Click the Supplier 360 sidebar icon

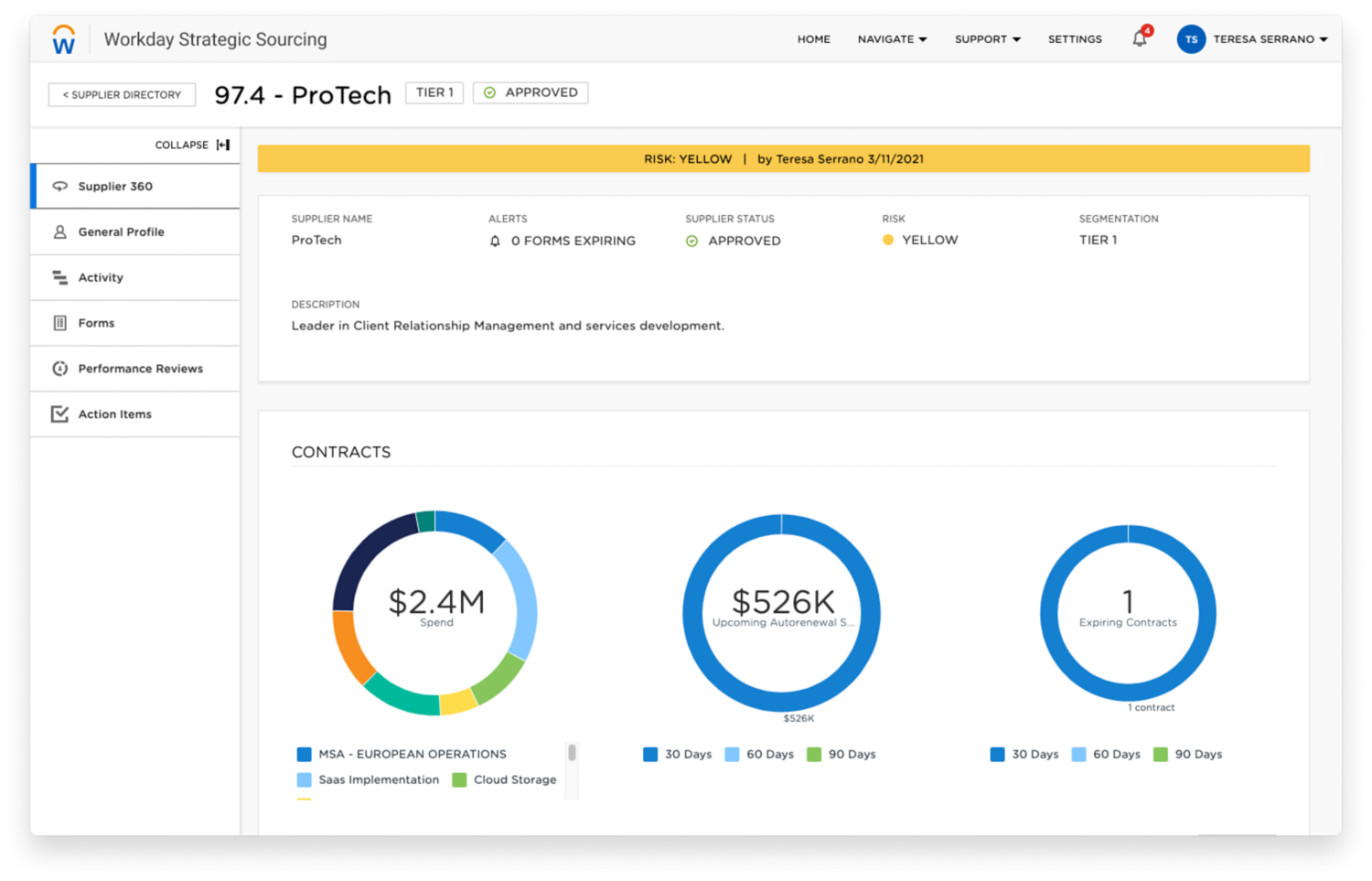click(60, 186)
